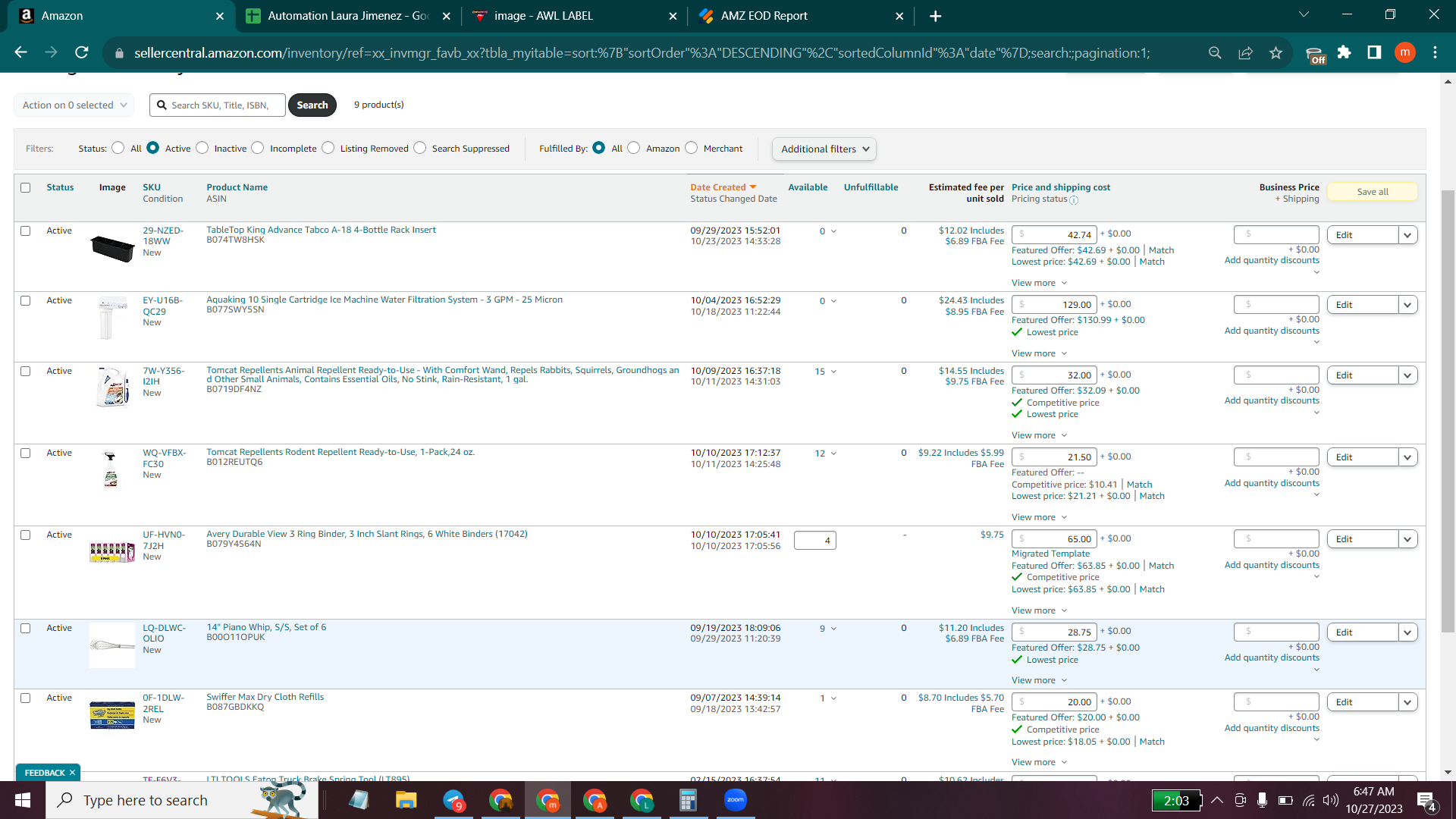Bookmark this page with the star icon
1456x819 pixels.
[x=1276, y=52]
